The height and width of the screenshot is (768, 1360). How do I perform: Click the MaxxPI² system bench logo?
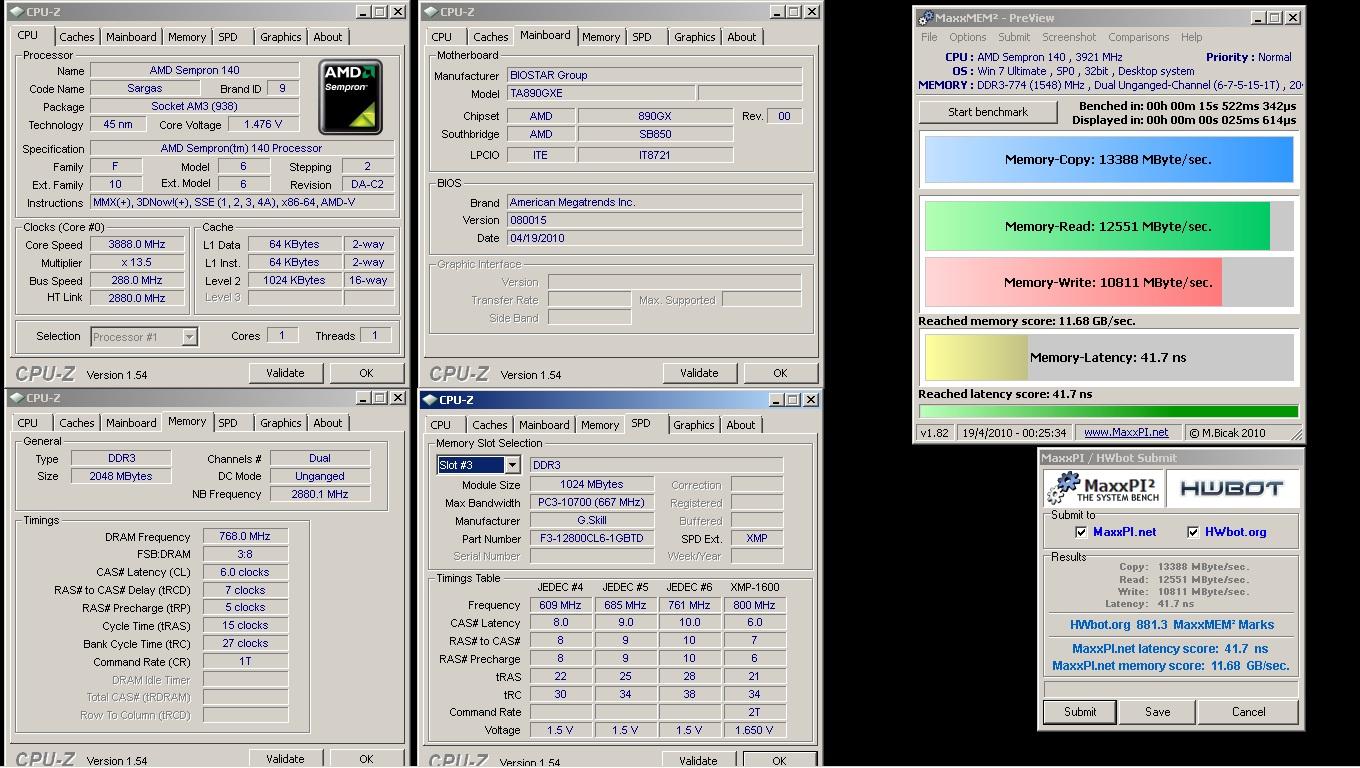1104,488
